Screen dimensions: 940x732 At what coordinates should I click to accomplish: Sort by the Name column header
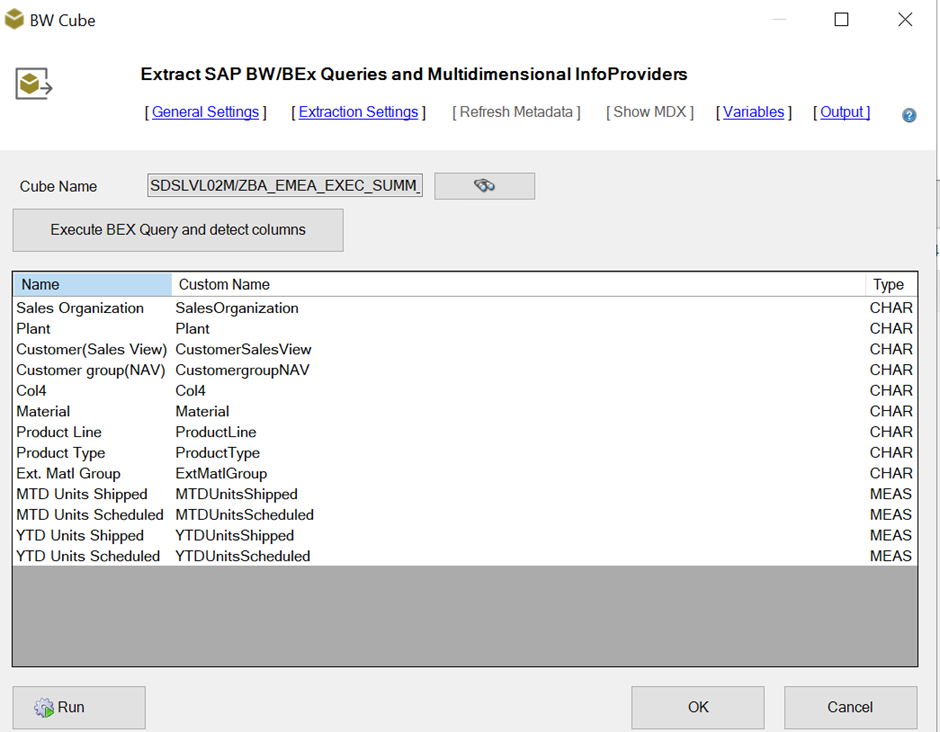(93, 285)
